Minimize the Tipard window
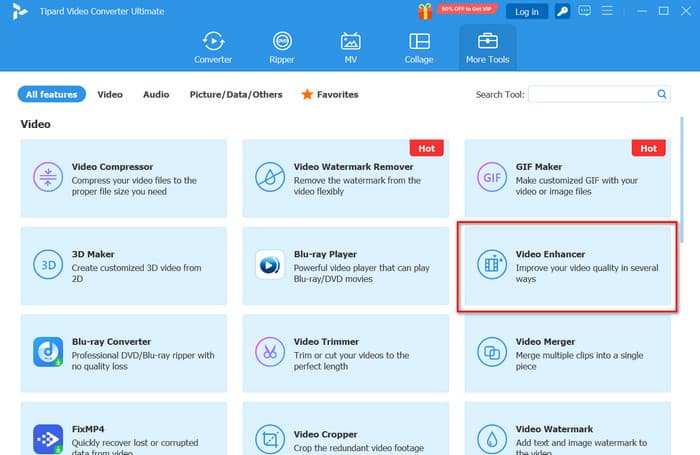 (x=642, y=11)
